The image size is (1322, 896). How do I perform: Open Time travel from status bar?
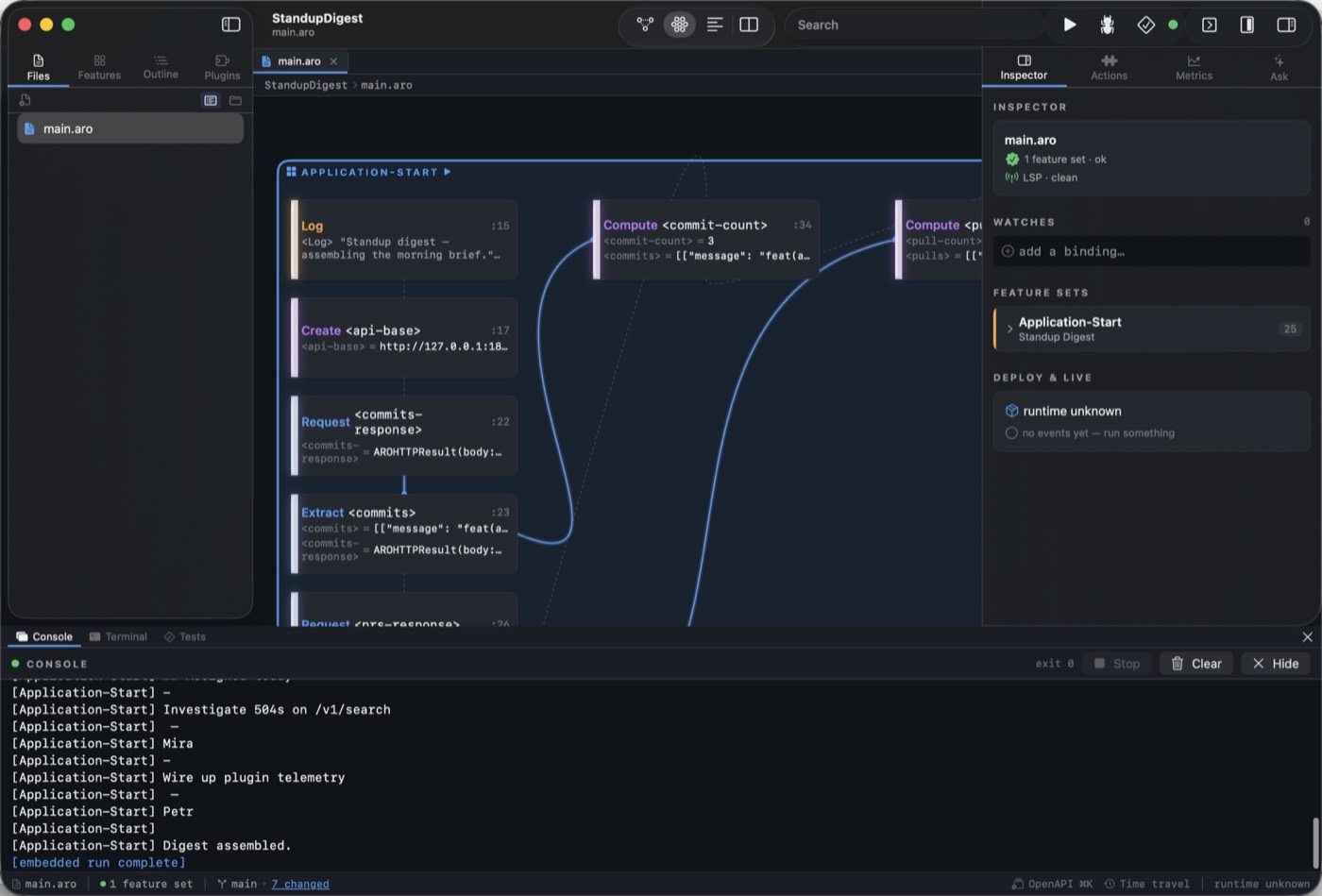point(1146,884)
